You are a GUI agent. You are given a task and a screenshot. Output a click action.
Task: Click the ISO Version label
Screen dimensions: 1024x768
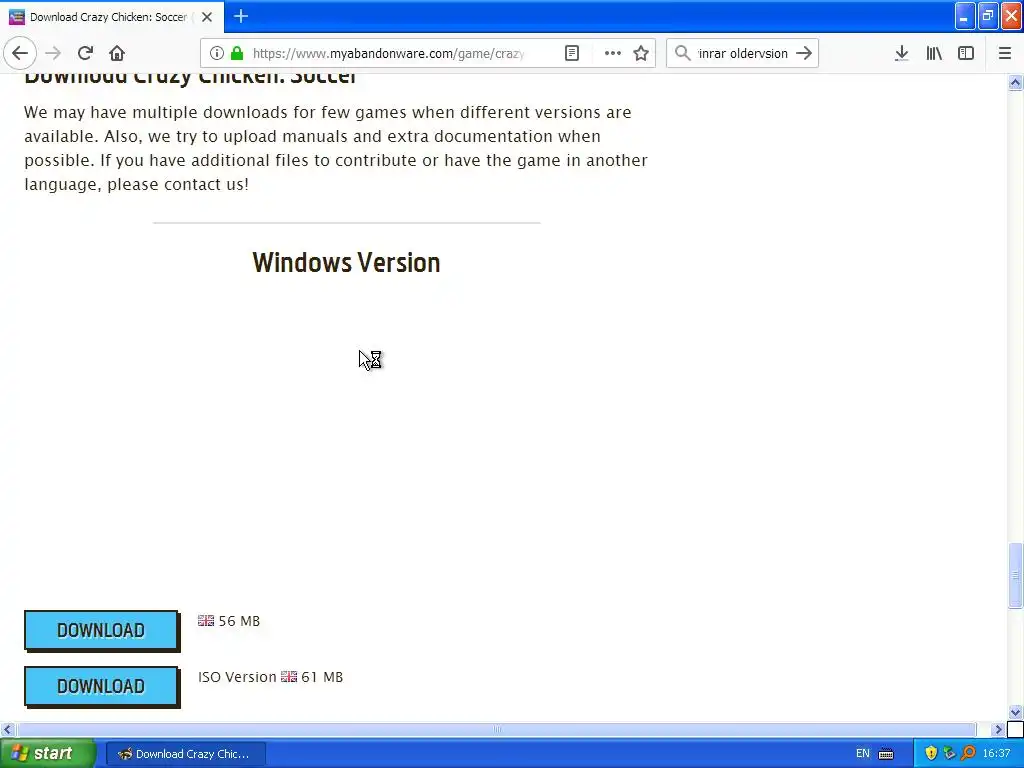(x=237, y=677)
